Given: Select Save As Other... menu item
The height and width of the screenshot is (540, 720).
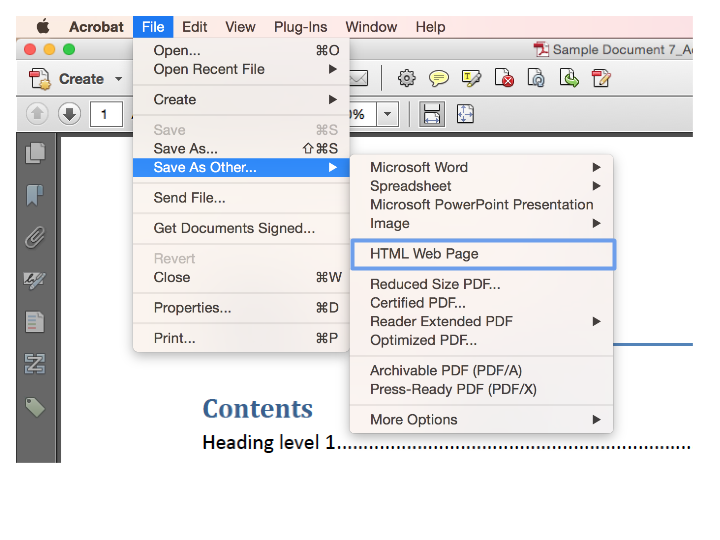Looking at the screenshot, I should click(241, 167).
